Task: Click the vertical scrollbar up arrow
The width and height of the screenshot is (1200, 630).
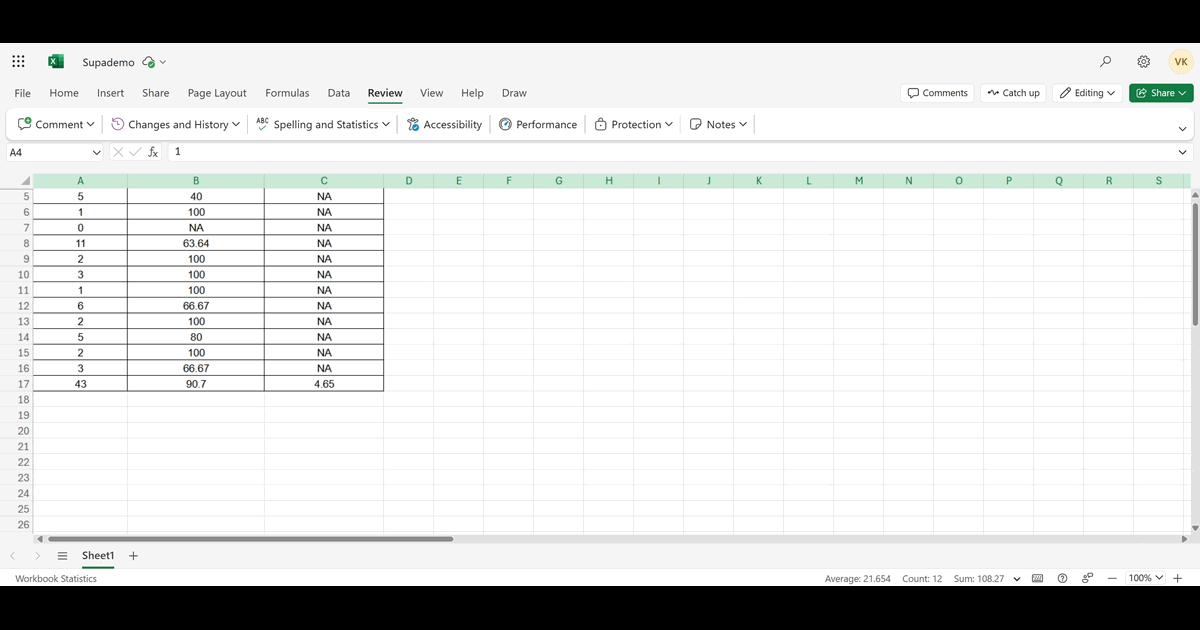Action: (x=1195, y=193)
